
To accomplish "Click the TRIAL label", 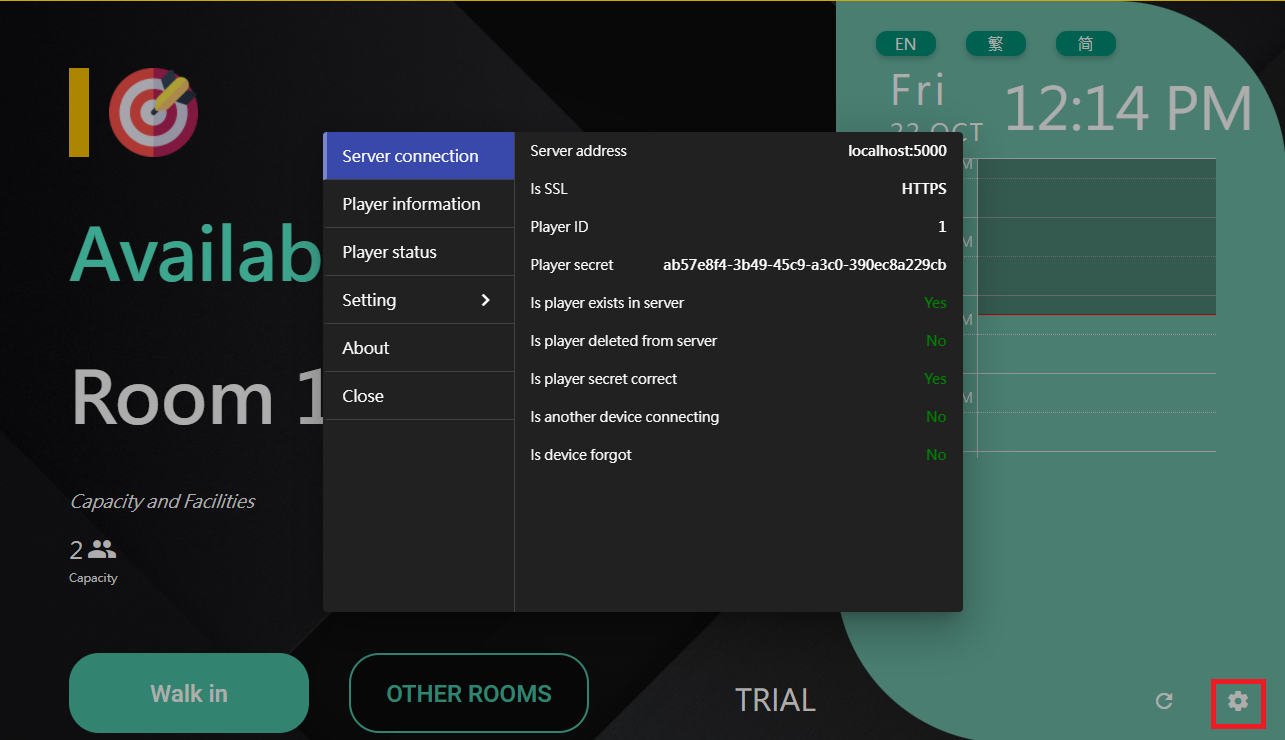I will [x=775, y=700].
